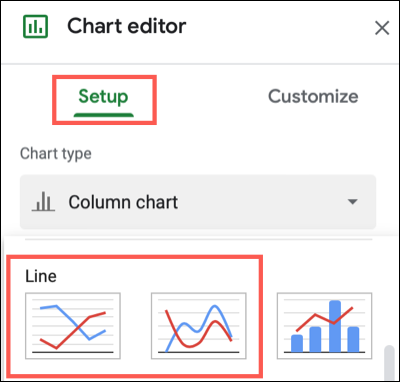This screenshot has width=400, height=382.
Task: Click the Column chart text in the selector
Action: pos(123,202)
